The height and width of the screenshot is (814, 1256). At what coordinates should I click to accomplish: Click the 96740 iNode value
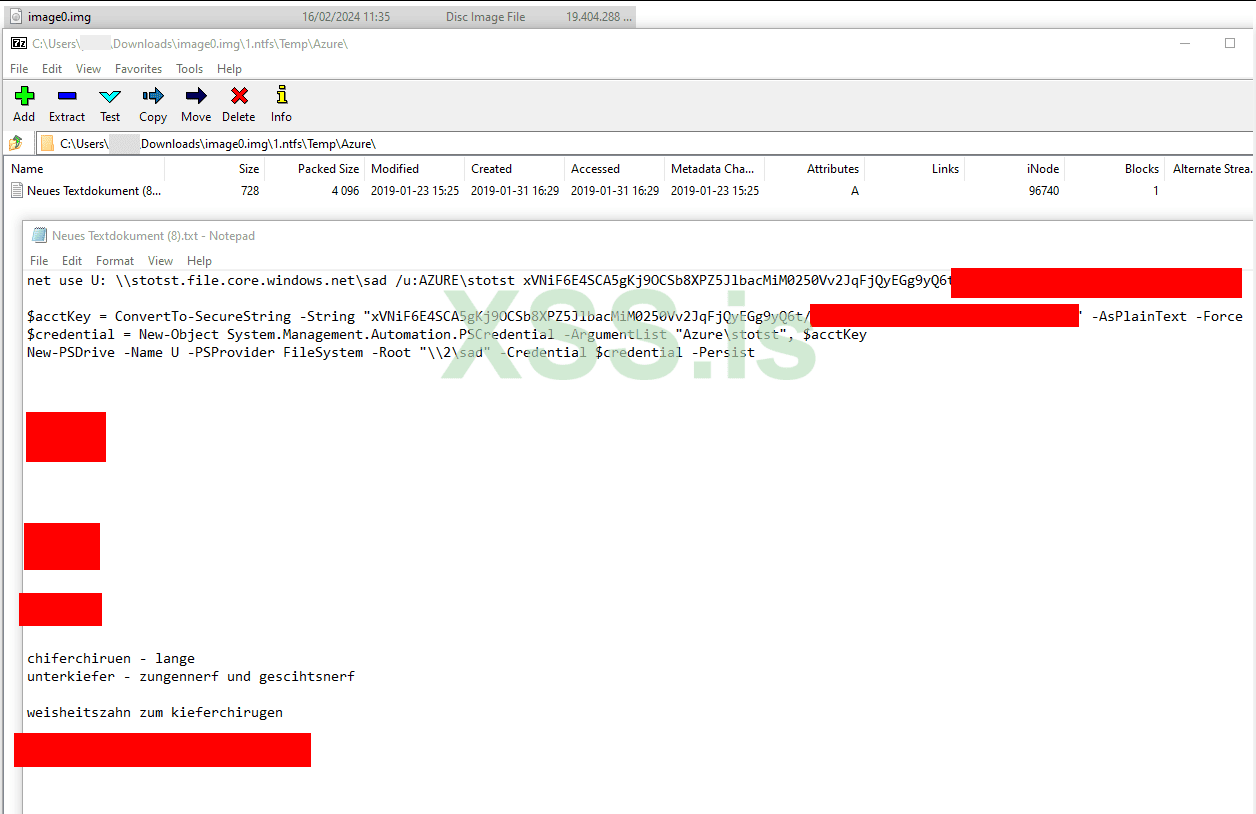coord(1044,190)
